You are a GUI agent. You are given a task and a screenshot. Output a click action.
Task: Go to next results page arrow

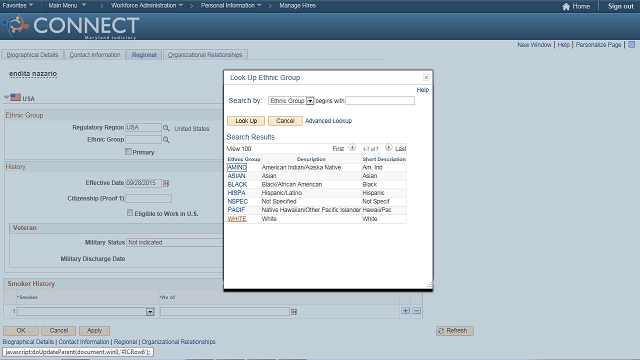coord(389,148)
